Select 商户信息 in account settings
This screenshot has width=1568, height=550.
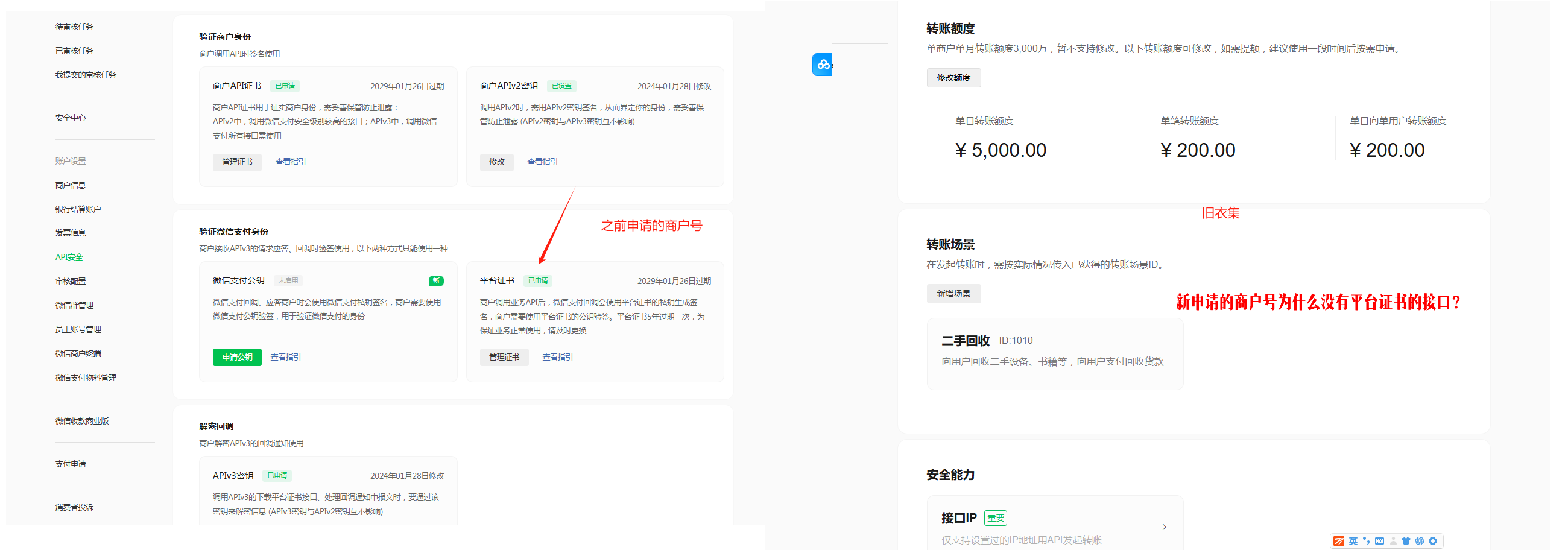pyautogui.click(x=71, y=185)
